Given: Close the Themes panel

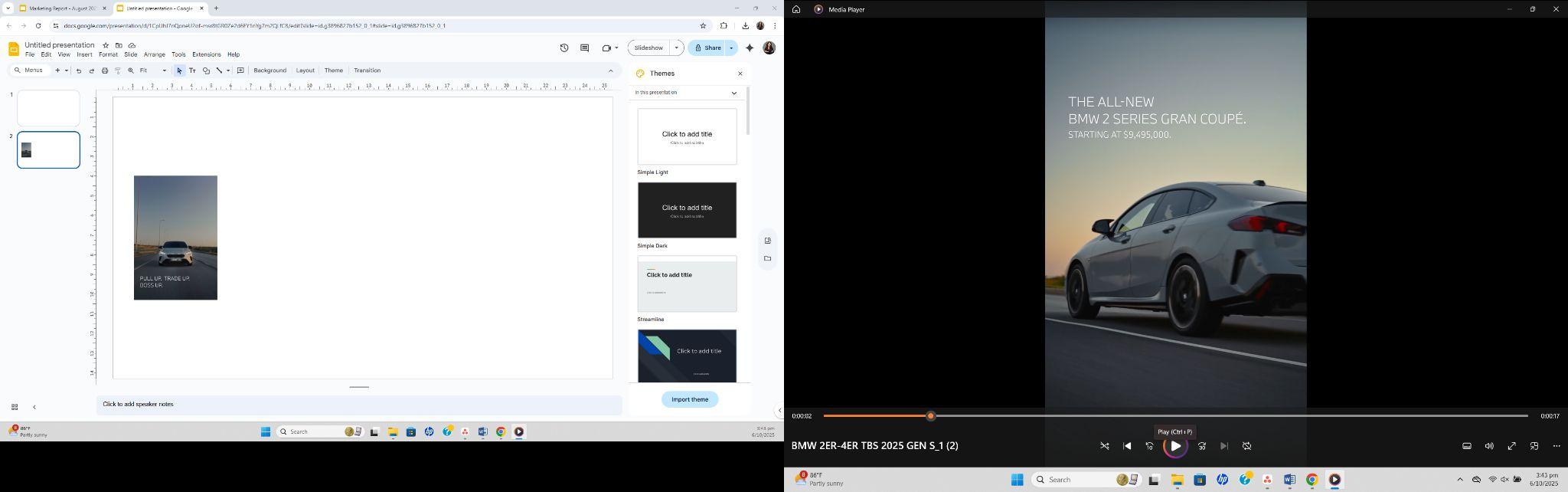Looking at the screenshot, I should [x=740, y=74].
